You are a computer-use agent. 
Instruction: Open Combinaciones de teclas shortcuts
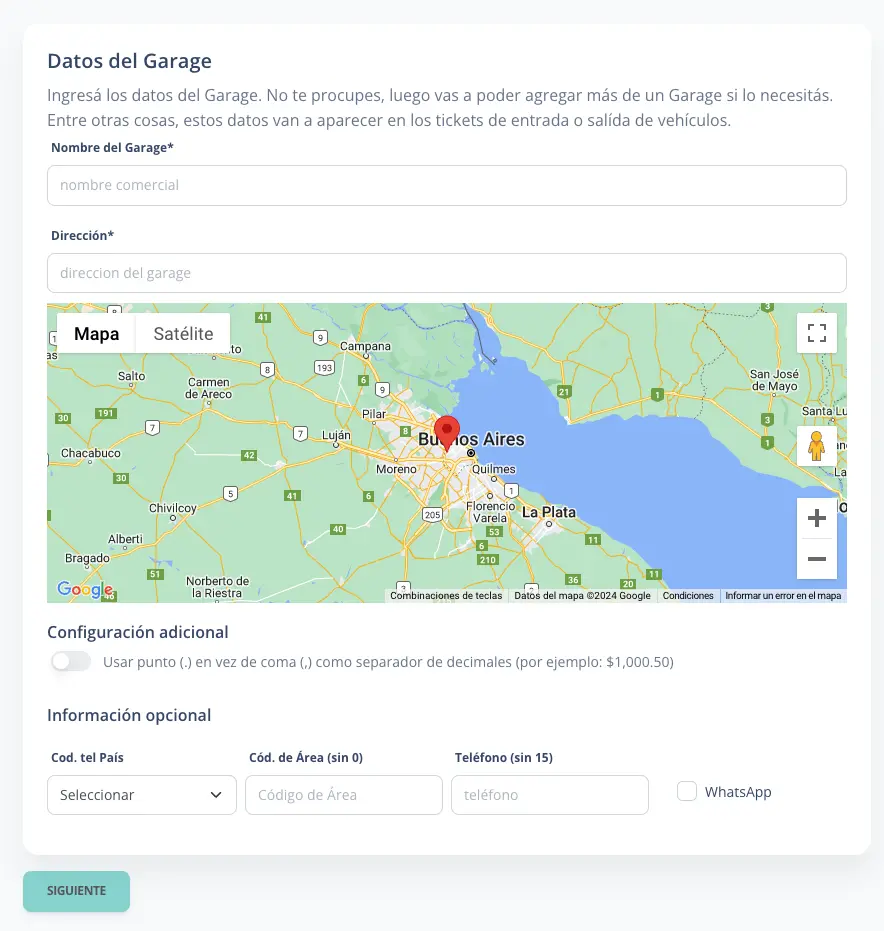pos(445,595)
